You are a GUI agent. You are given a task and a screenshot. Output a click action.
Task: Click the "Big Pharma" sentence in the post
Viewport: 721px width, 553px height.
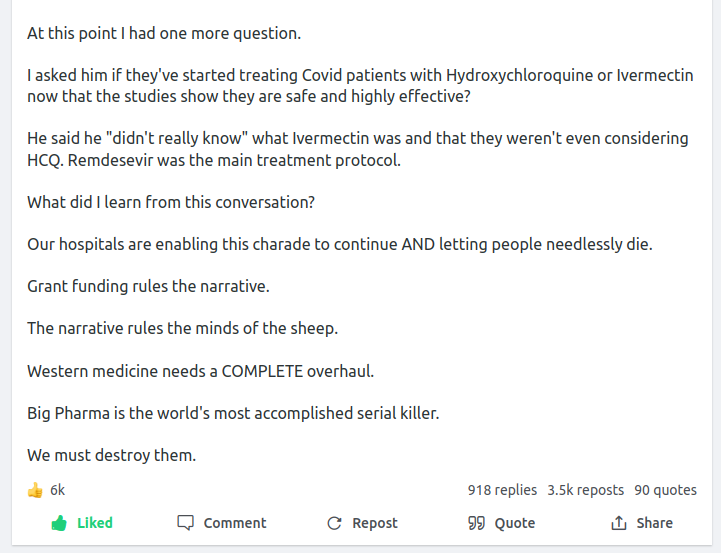coord(233,413)
